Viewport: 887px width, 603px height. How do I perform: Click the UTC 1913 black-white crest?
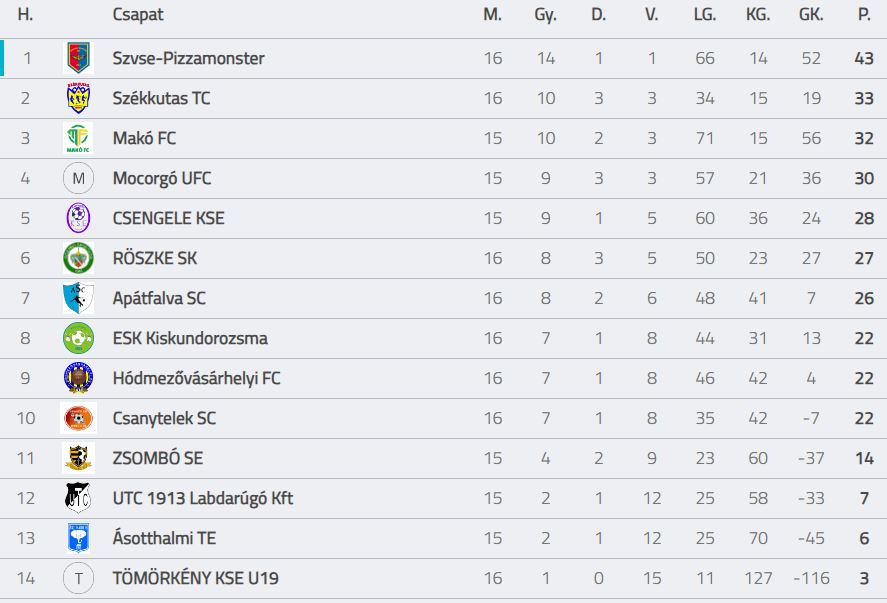pos(78,498)
